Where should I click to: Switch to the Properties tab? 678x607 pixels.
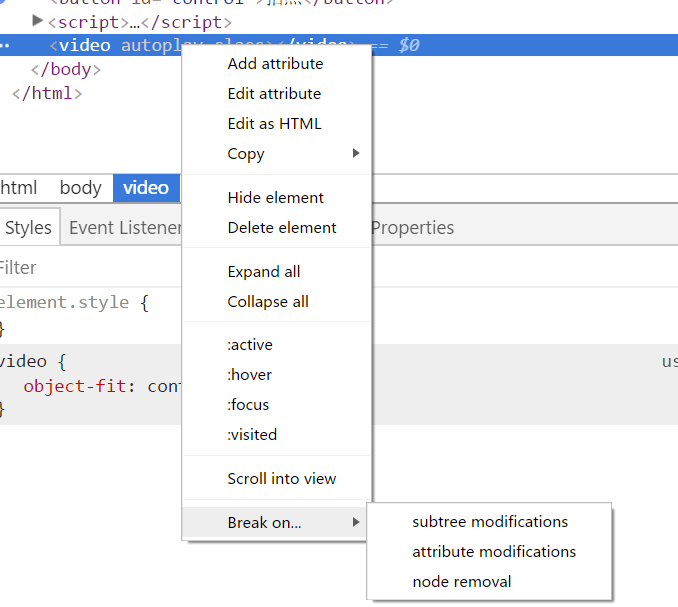413,227
